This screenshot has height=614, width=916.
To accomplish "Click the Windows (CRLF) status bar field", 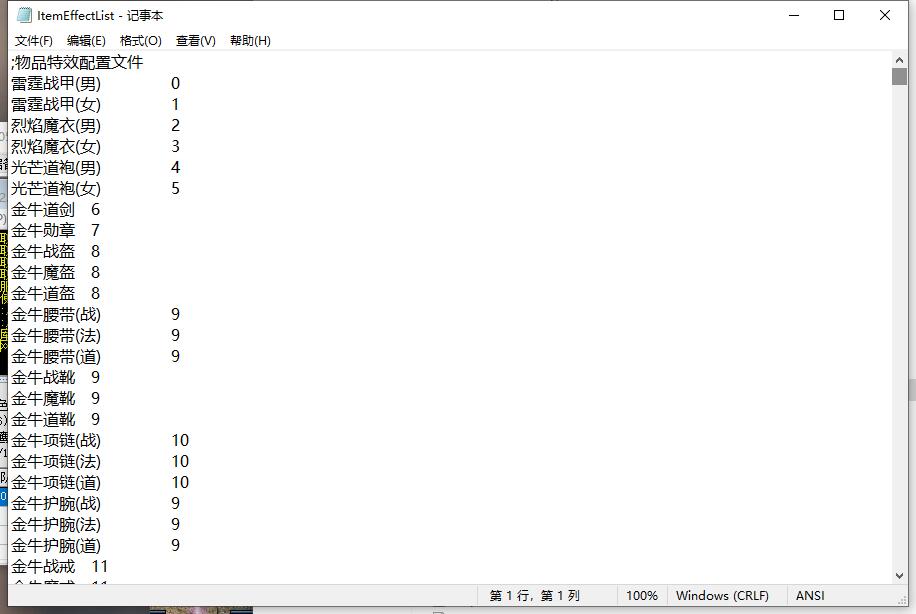I will tap(722, 596).
